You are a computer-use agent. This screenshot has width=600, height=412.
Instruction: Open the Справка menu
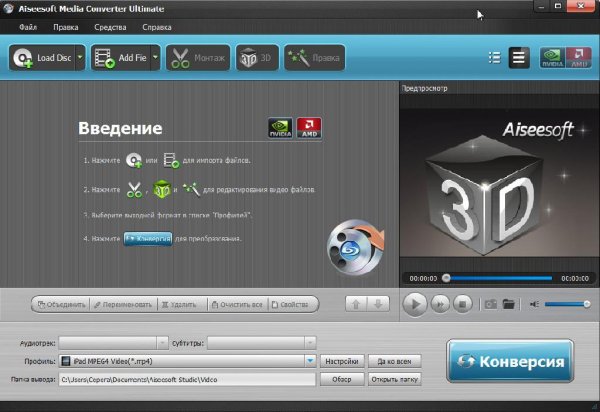(157, 27)
